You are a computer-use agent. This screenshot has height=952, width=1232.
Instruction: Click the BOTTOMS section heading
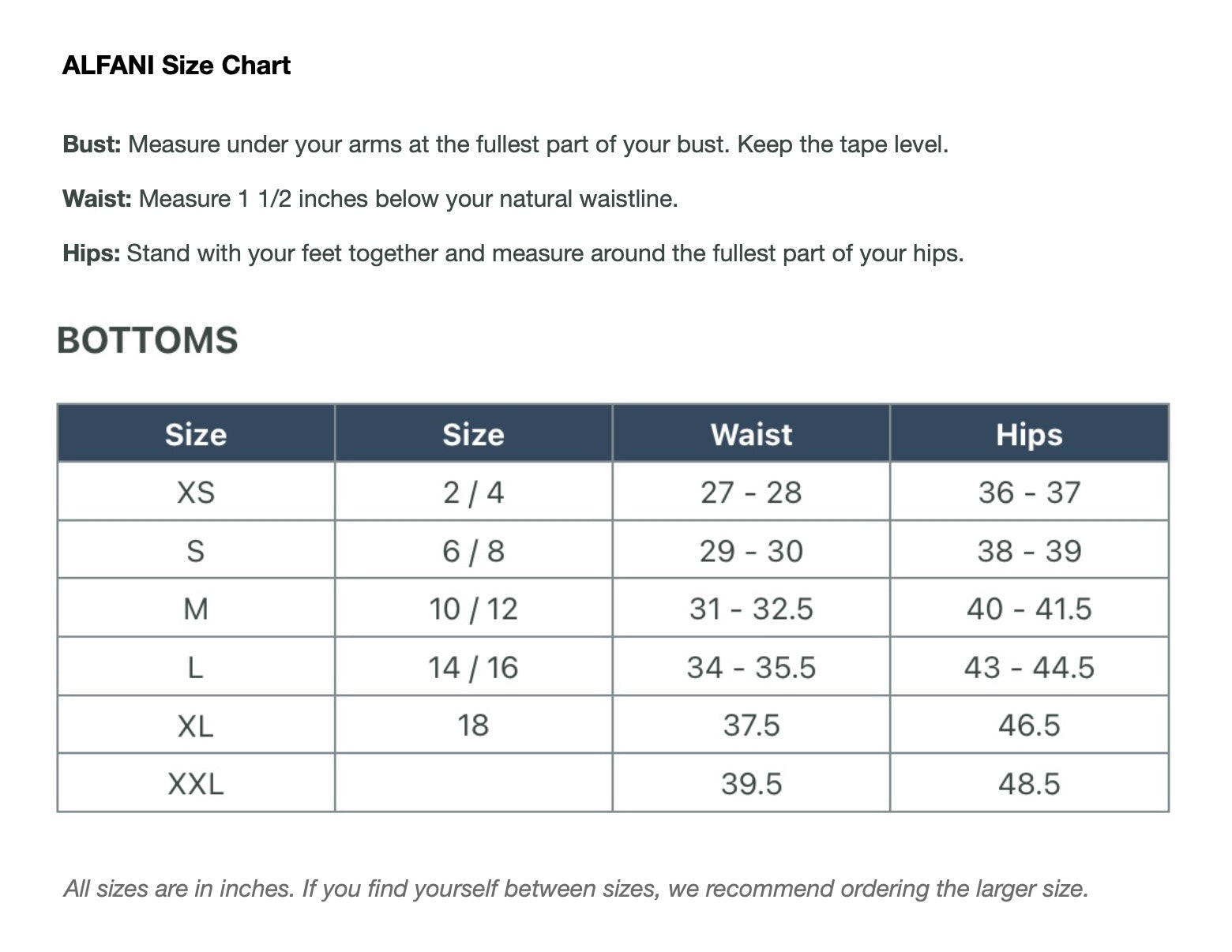click(x=148, y=340)
